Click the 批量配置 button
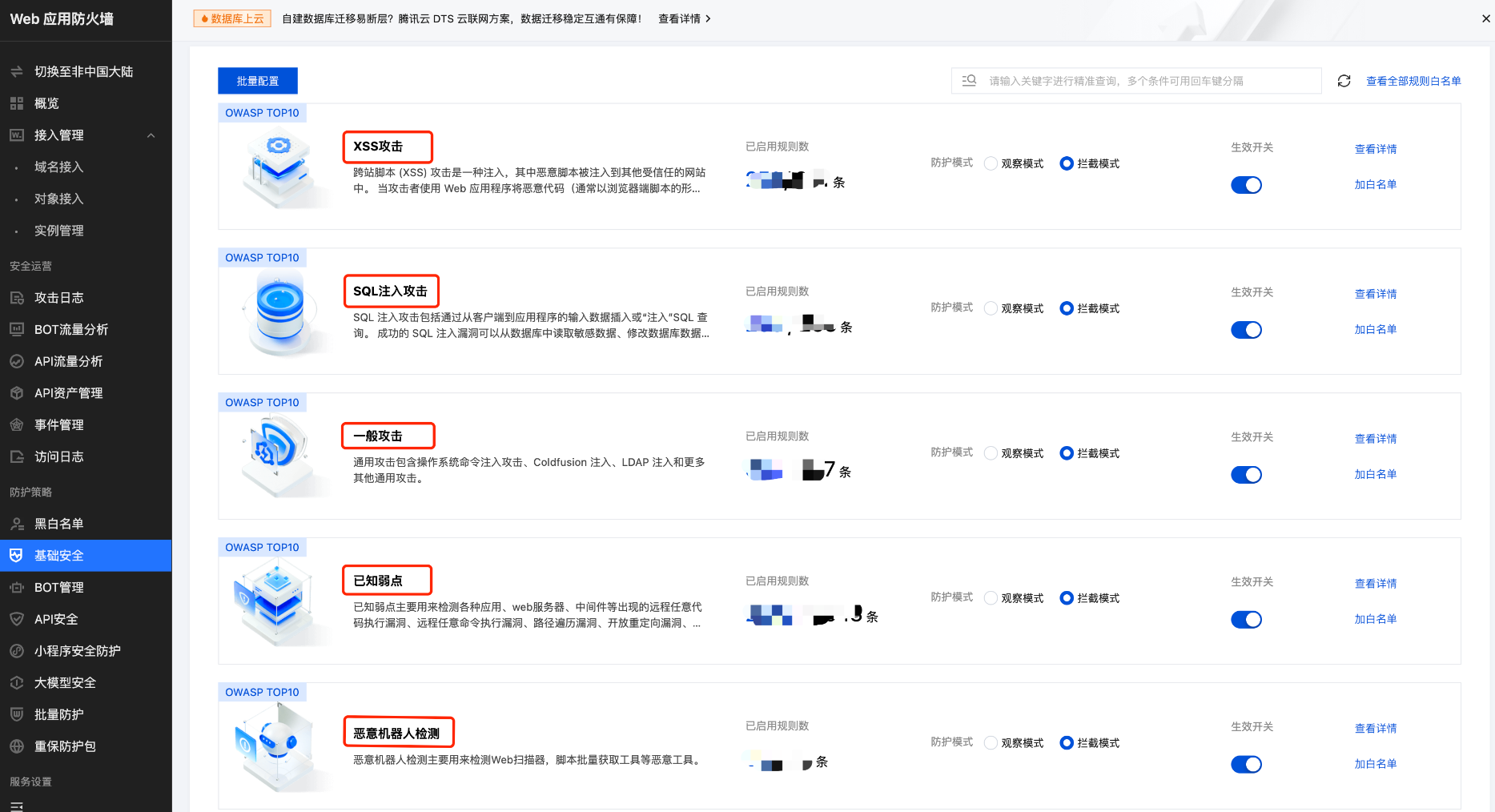1495x812 pixels. (x=257, y=80)
